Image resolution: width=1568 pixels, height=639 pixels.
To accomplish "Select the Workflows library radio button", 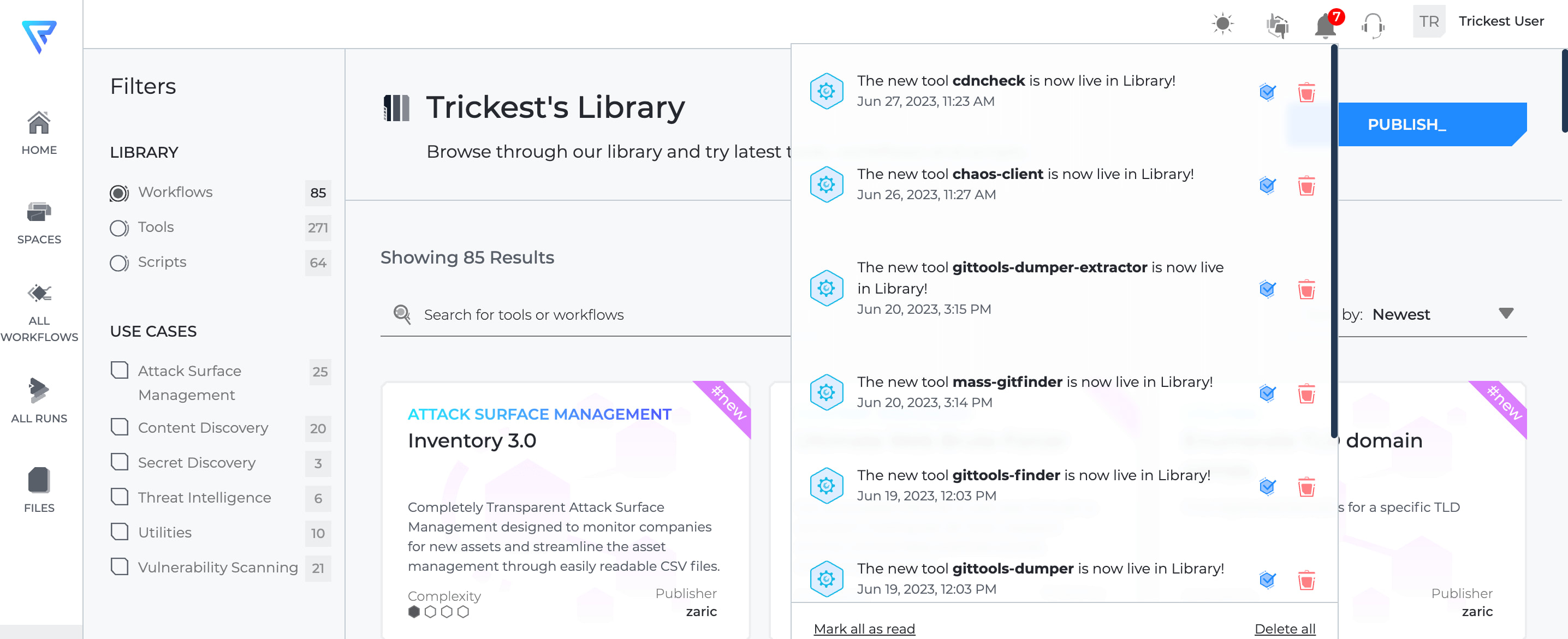I will click(118, 193).
